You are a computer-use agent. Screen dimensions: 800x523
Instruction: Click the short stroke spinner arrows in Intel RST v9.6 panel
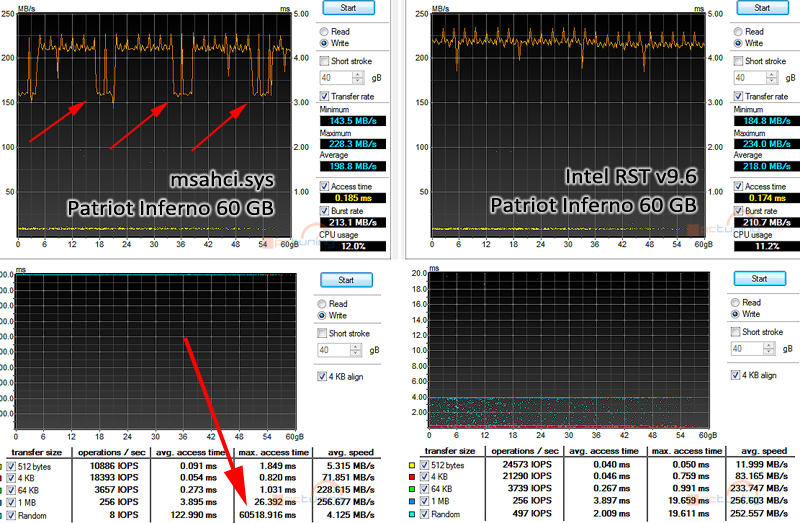point(772,78)
